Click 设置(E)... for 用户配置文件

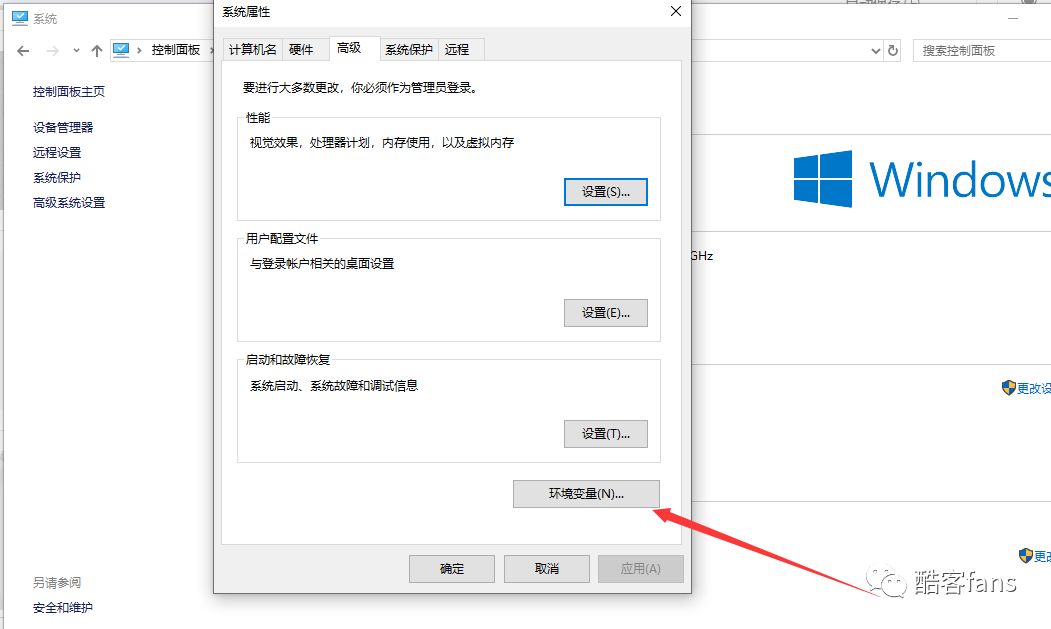tap(606, 313)
